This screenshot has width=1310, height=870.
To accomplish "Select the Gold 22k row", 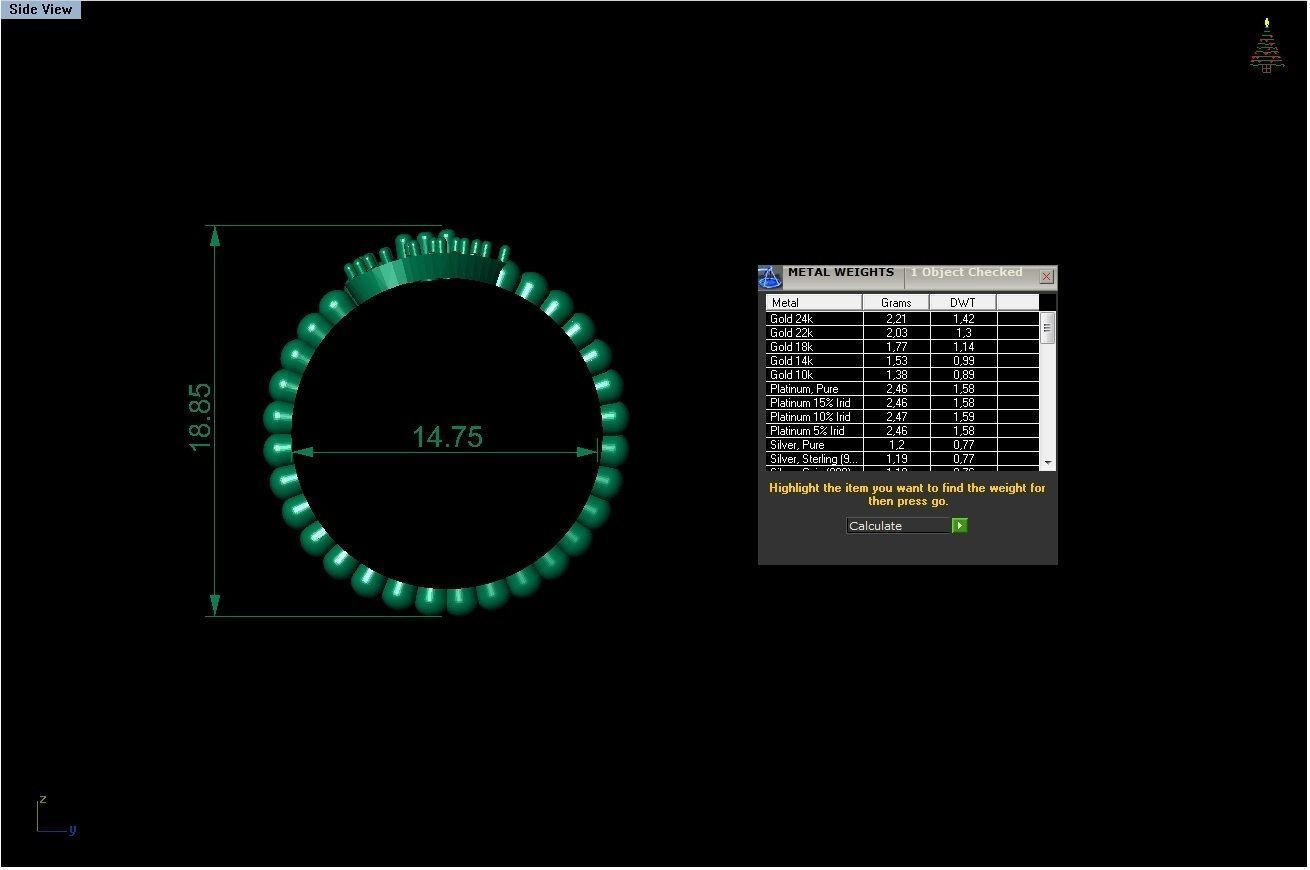I will click(903, 333).
